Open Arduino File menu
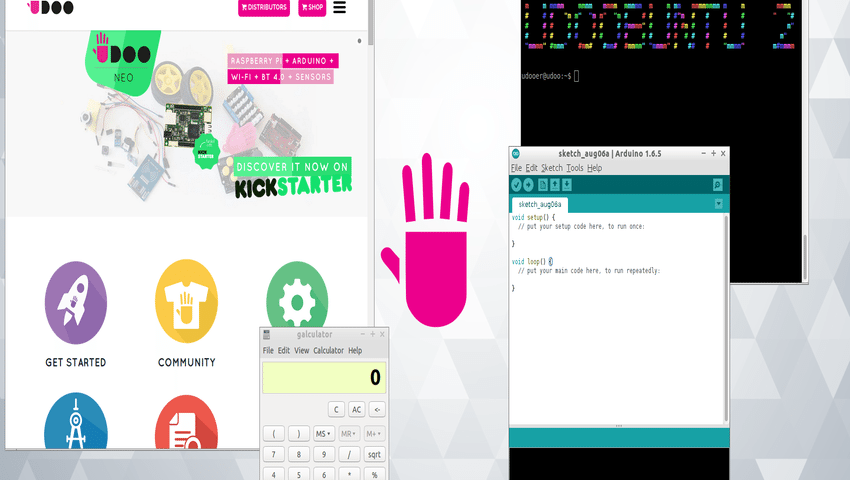The width and height of the screenshot is (850, 480). tap(516, 168)
